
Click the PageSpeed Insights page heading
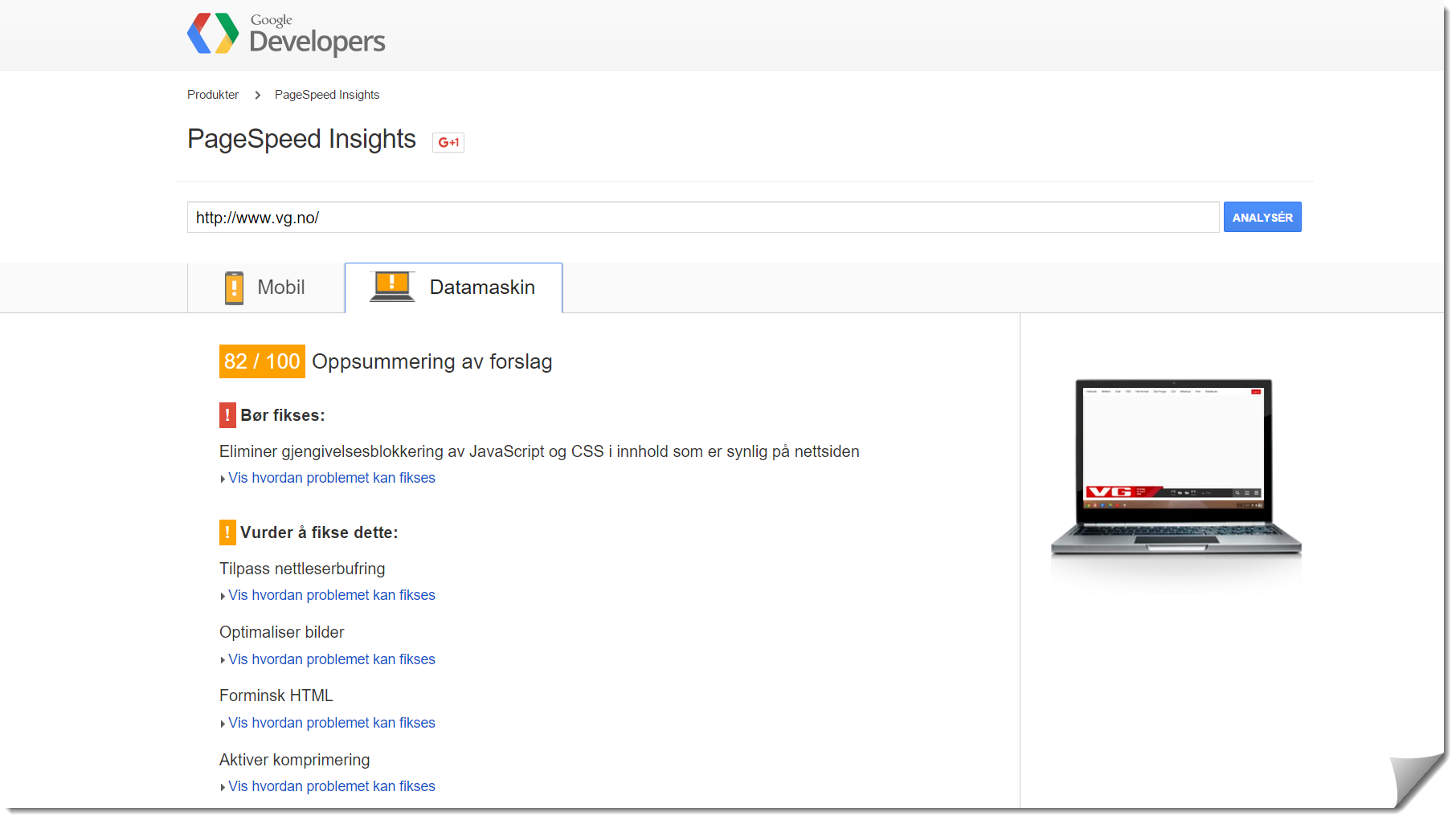(301, 139)
